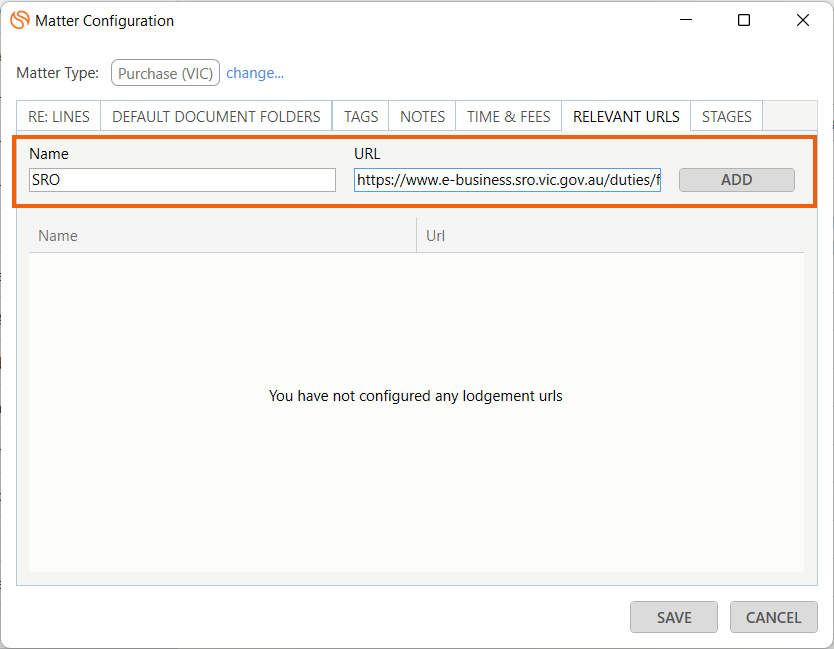The width and height of the screenshot is (834, 649).
Task: Select the RELEVANT URLS tab
Action: point(626,116)
